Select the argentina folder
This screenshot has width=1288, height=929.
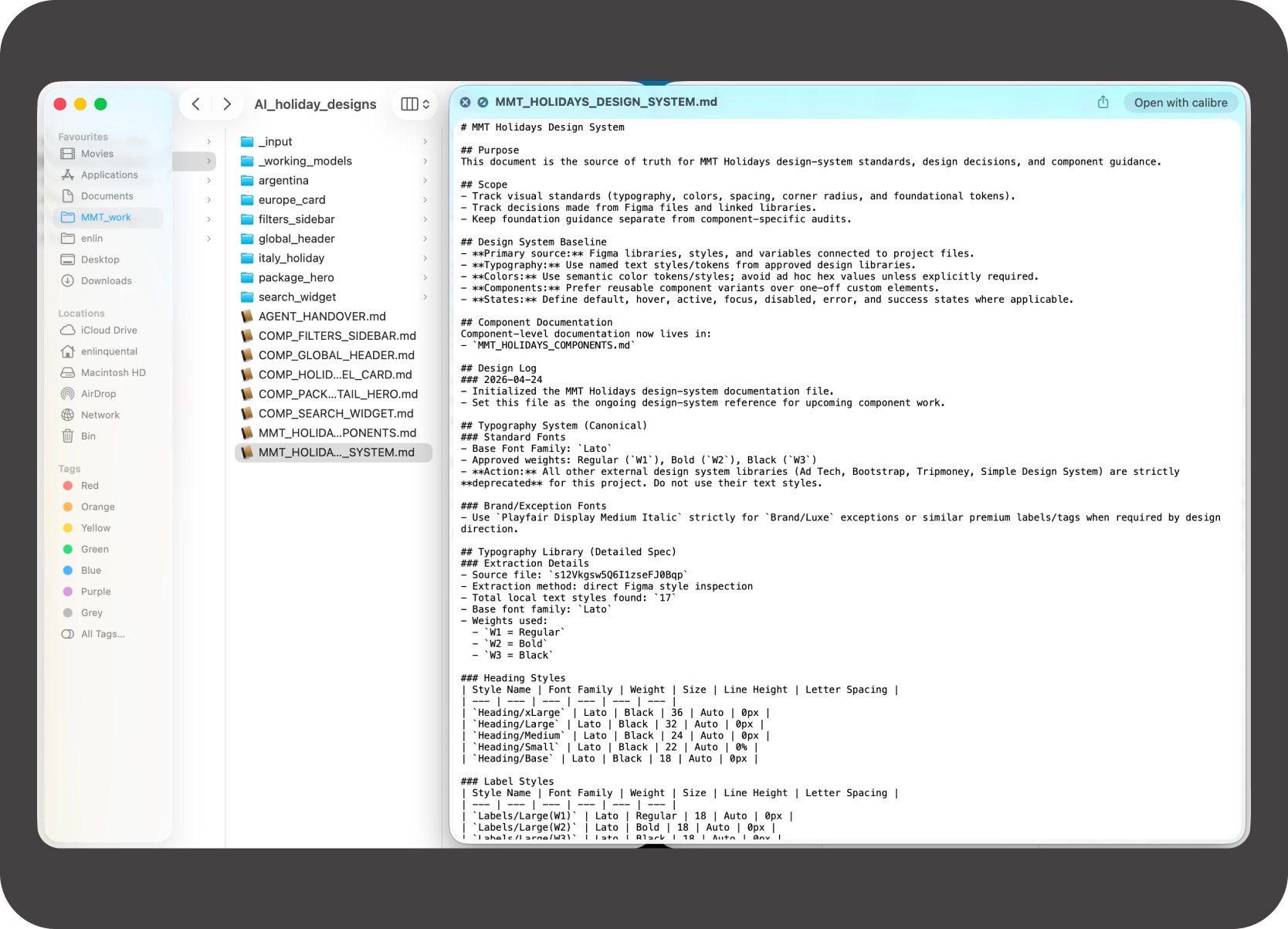point(334,180)
